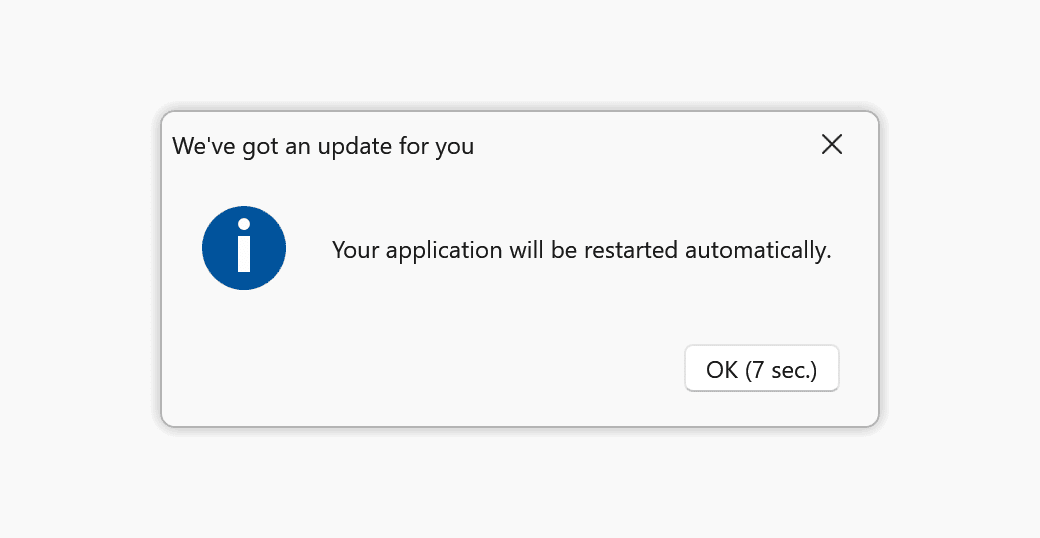The width and height of the screenshot is (1040, 538).
Task: Confirm the automatic restart with OK
Action: click(x=761, y=370)
